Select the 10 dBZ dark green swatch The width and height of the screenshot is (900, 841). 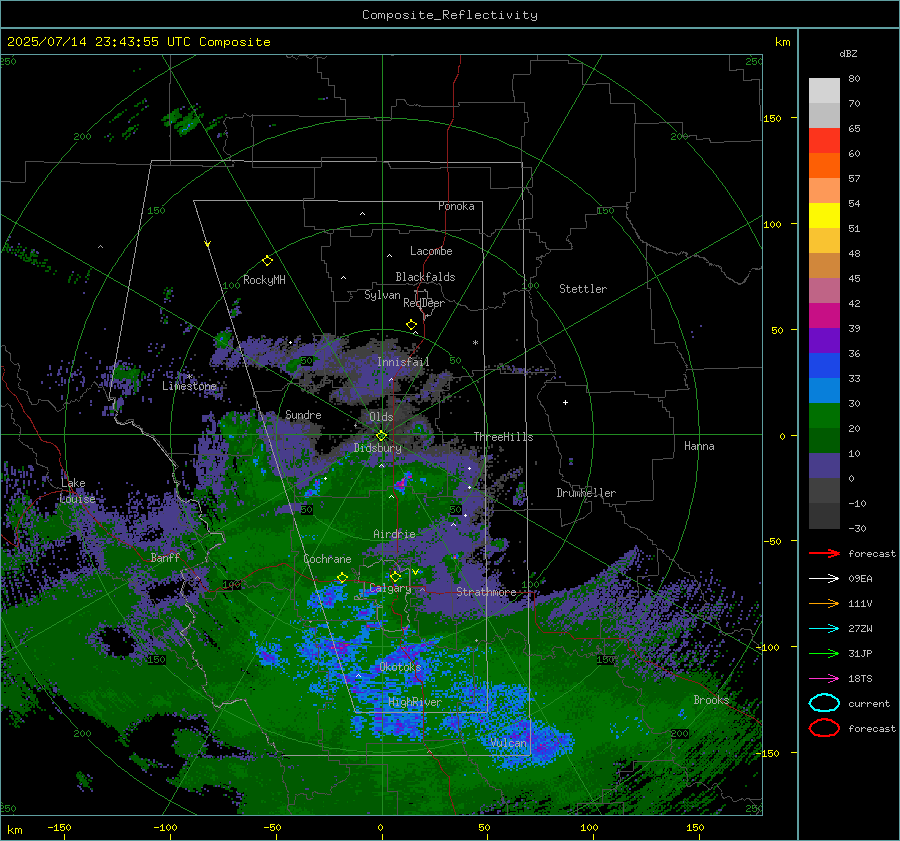tap(824, 440)
